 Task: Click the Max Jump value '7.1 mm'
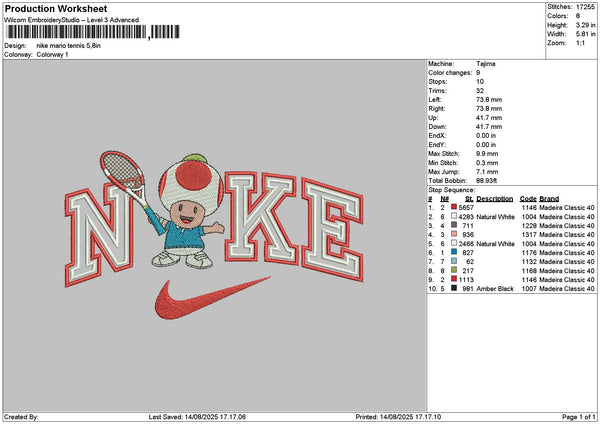point(487,172)
